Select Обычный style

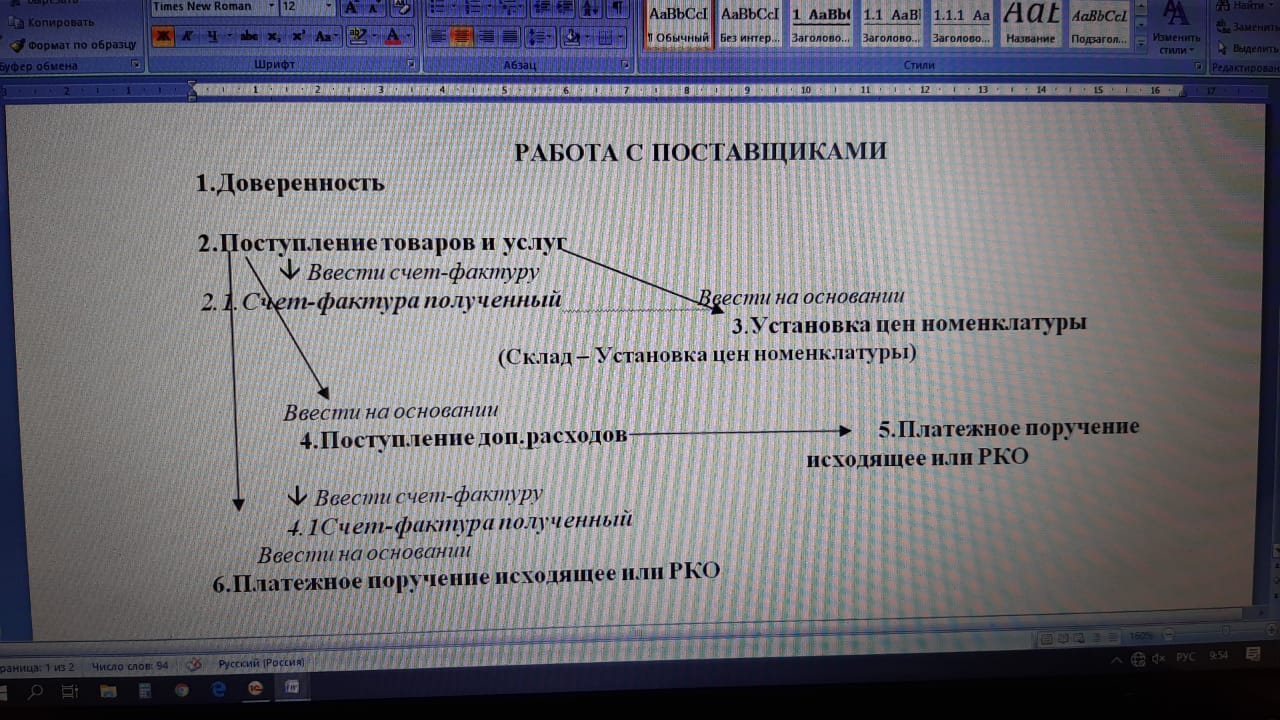(679, 26)
